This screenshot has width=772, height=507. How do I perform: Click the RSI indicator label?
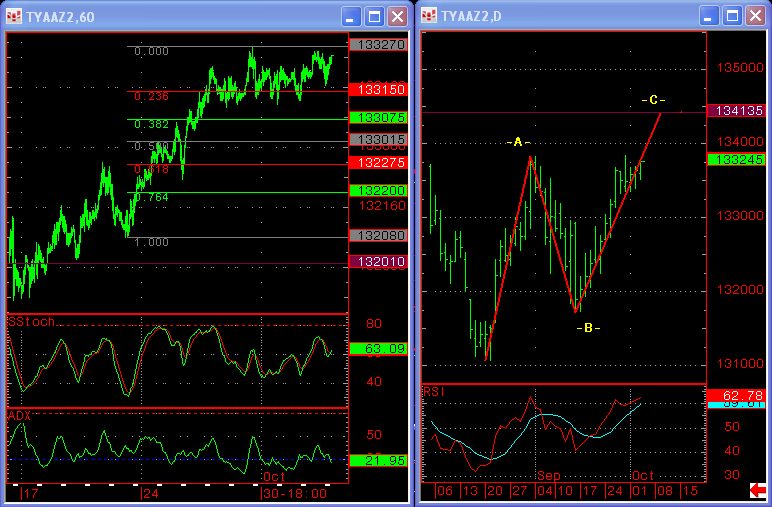point(432,391)
